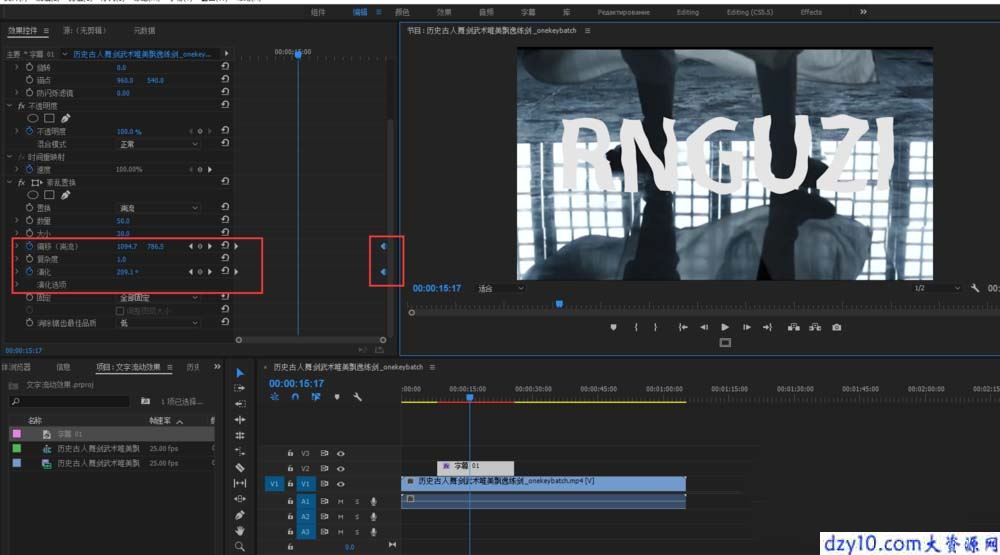The height and width of the screenshot is (555, 1000).
Task: Mute audio track A1
Action: (341, 501)
